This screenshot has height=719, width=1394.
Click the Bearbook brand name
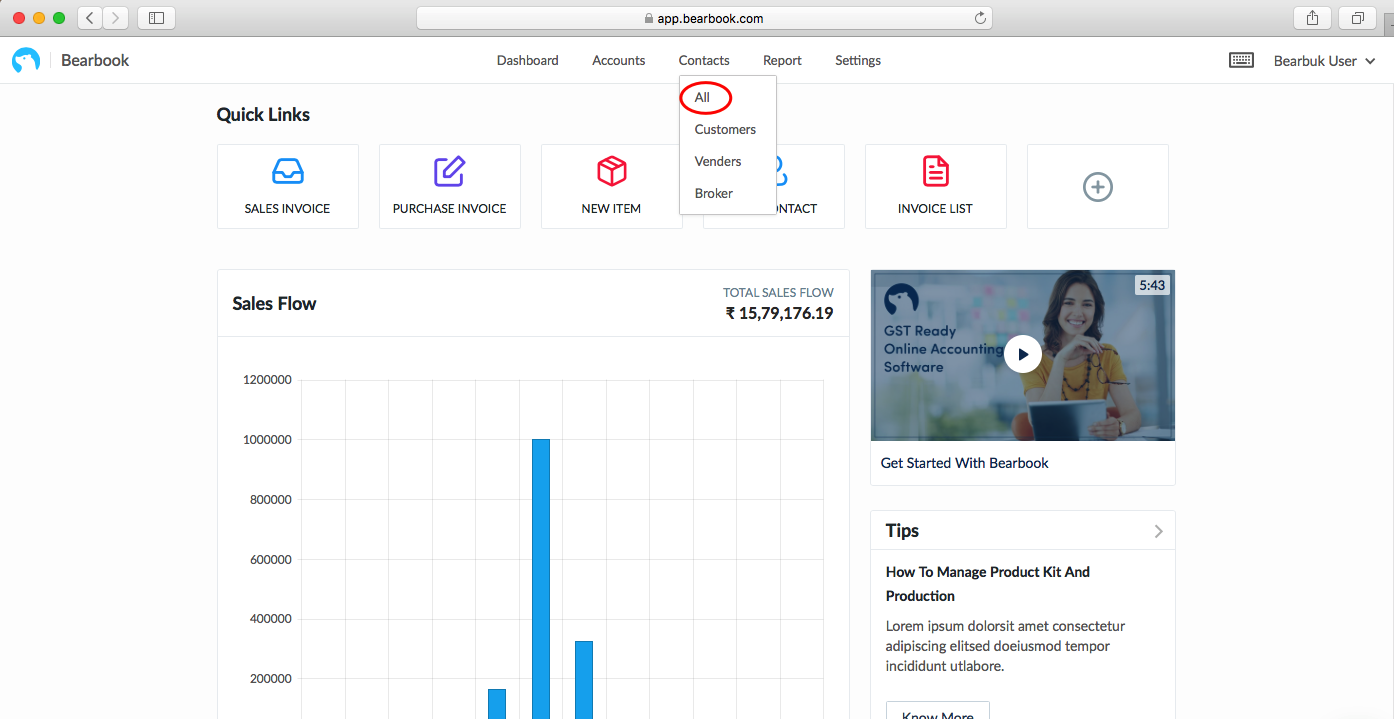tap(95, 61)
